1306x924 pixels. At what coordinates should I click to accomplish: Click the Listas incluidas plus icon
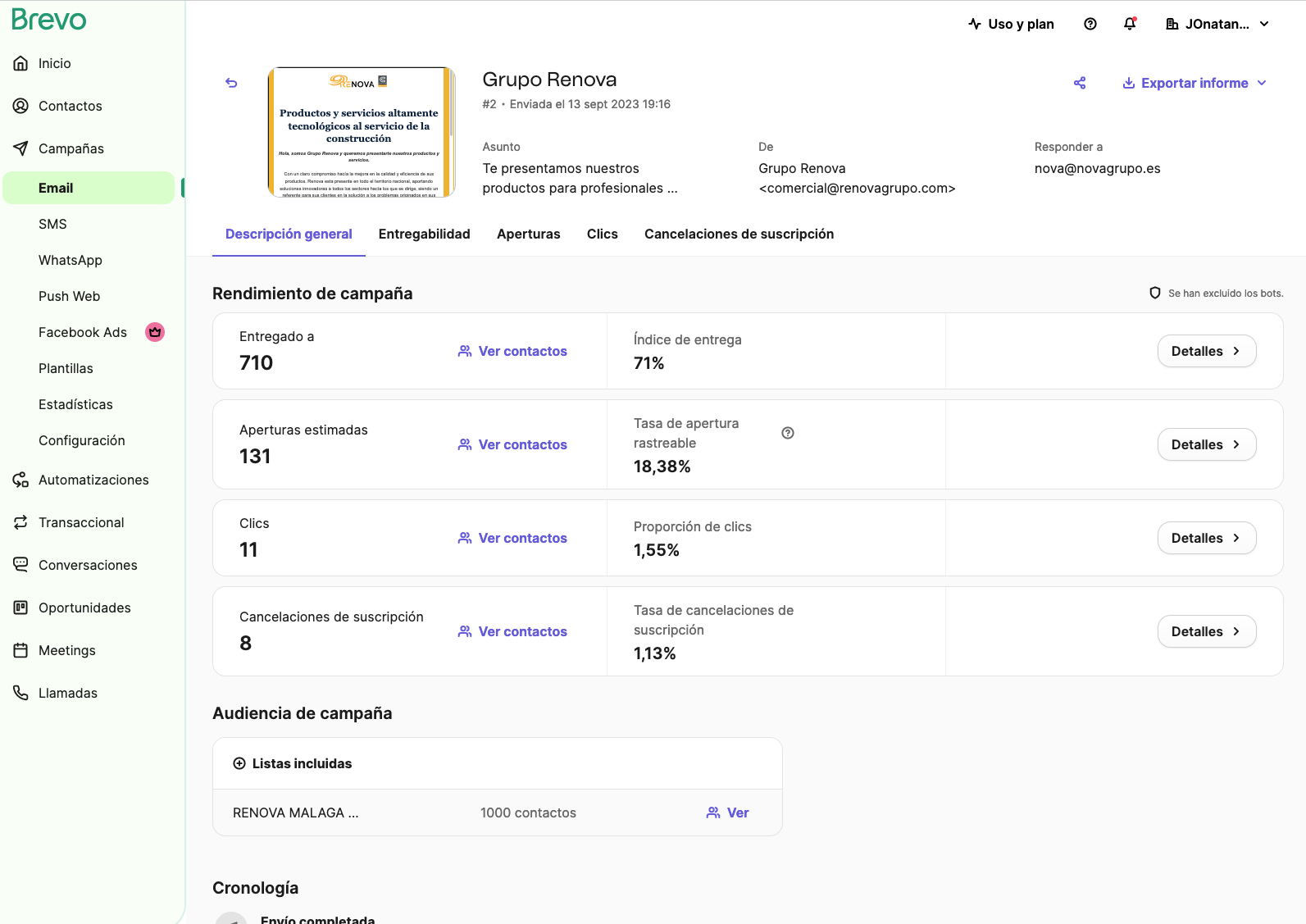(239, 763)
